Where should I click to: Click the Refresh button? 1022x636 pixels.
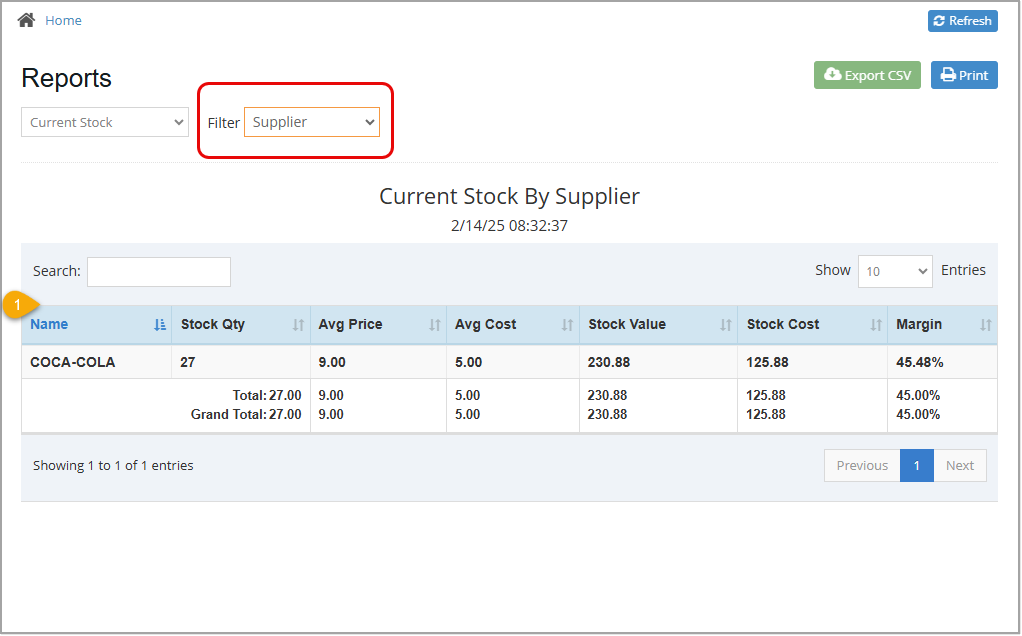[961, 20]
